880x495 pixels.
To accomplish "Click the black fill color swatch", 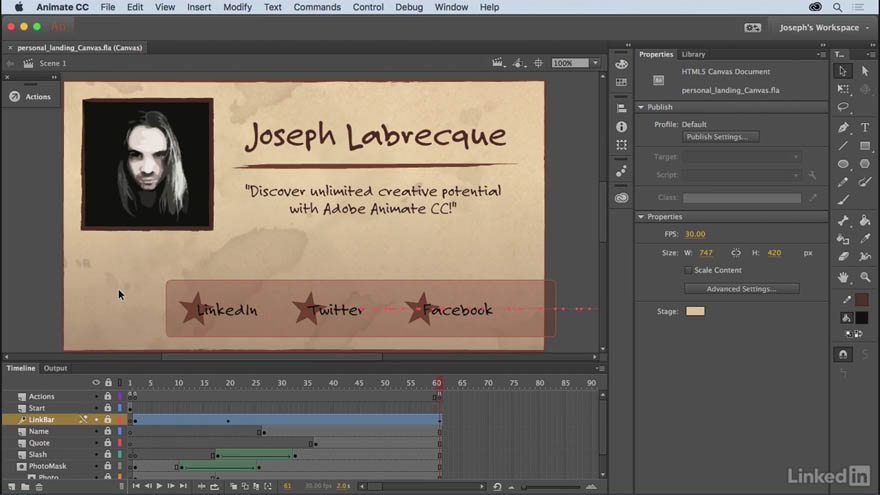I will 862,318.
